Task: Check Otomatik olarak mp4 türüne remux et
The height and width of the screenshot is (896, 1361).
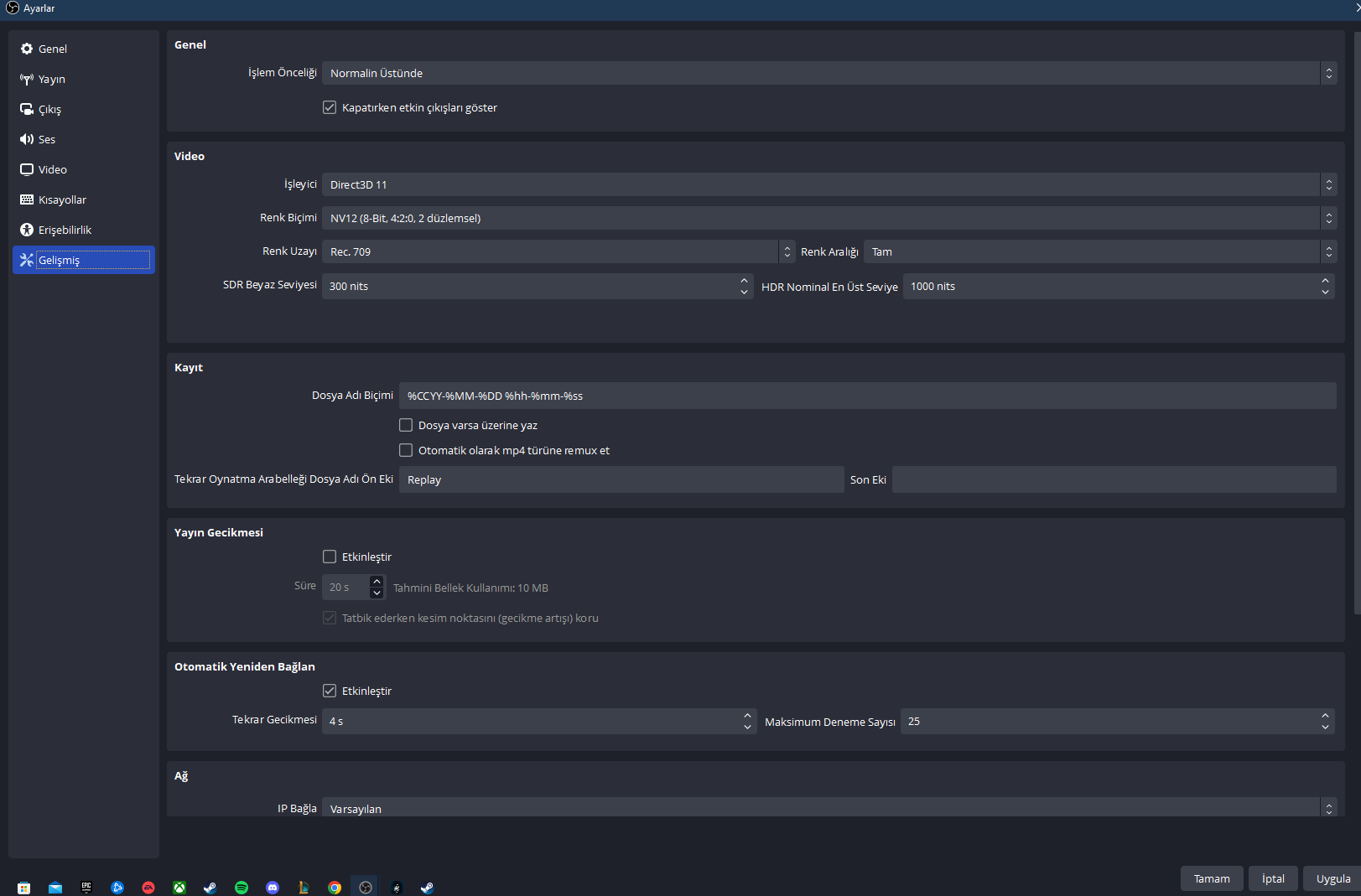Action: click(406, 450)
